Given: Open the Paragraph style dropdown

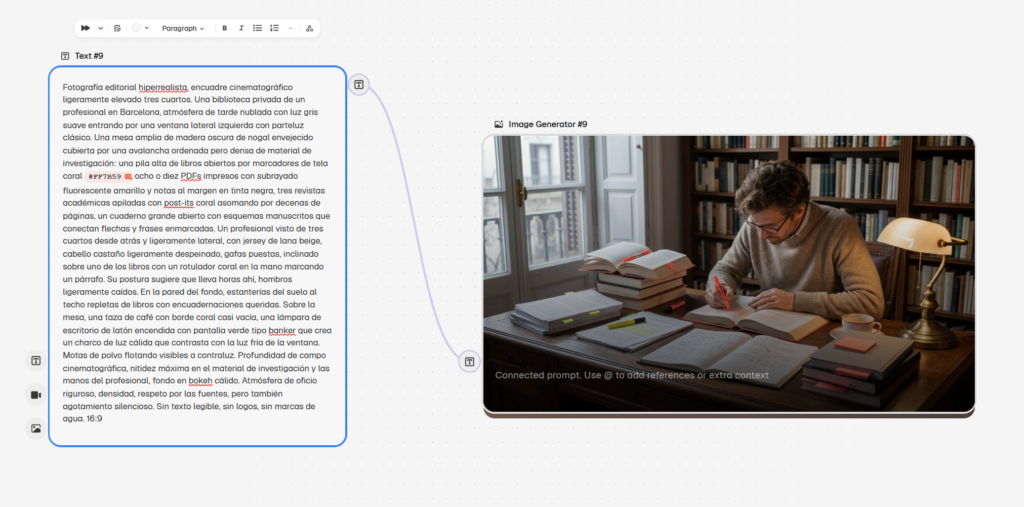Looking at the screenshot, I should coord(183,28).
